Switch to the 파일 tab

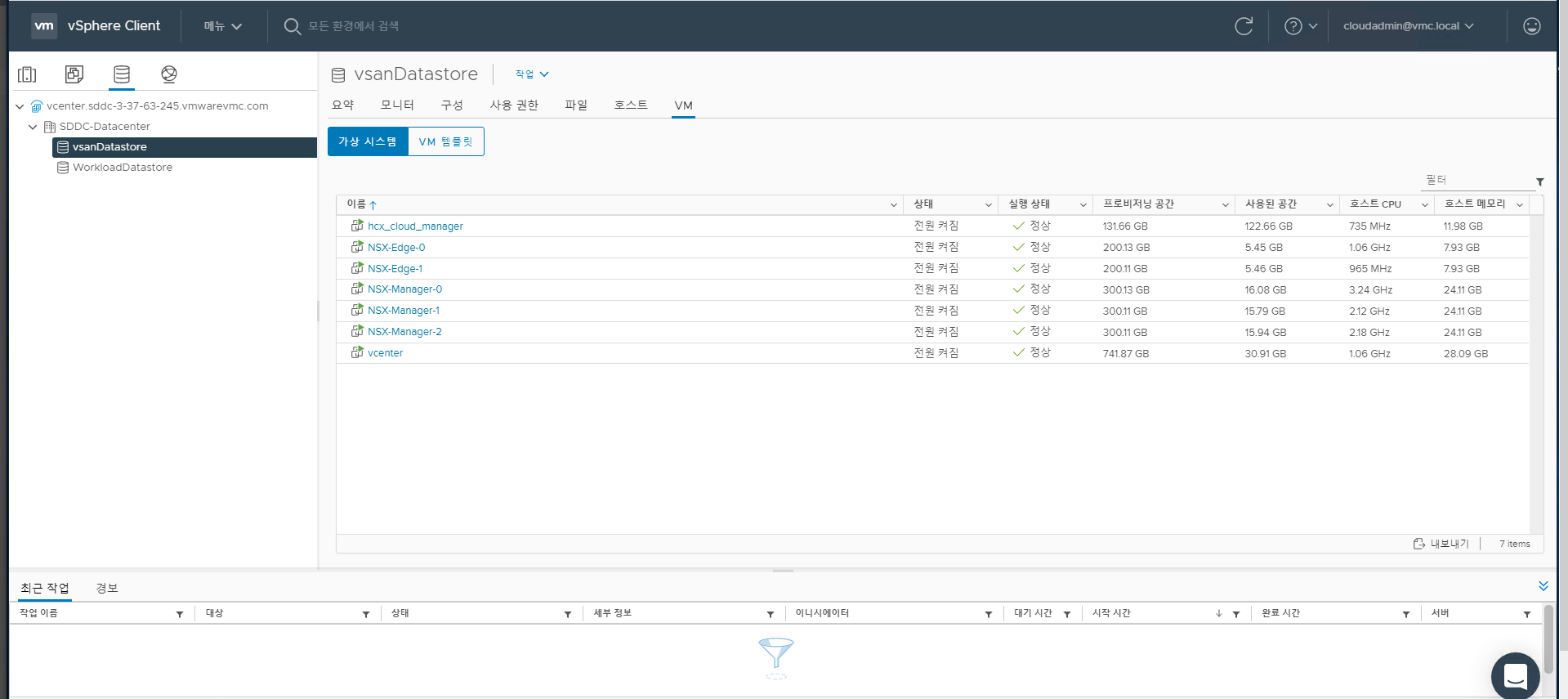point(576,105)
